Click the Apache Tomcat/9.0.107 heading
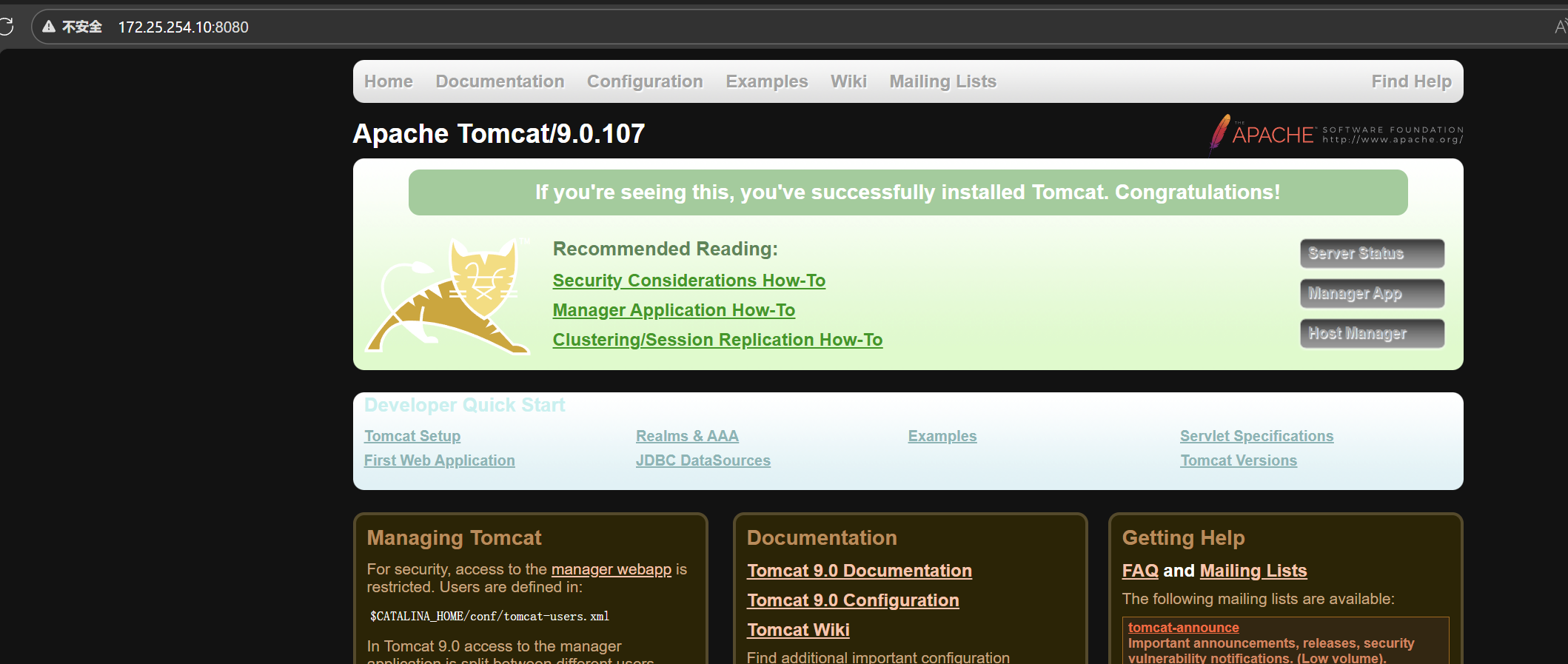This screenshot has height=664, width=1568. click(498, 133)
